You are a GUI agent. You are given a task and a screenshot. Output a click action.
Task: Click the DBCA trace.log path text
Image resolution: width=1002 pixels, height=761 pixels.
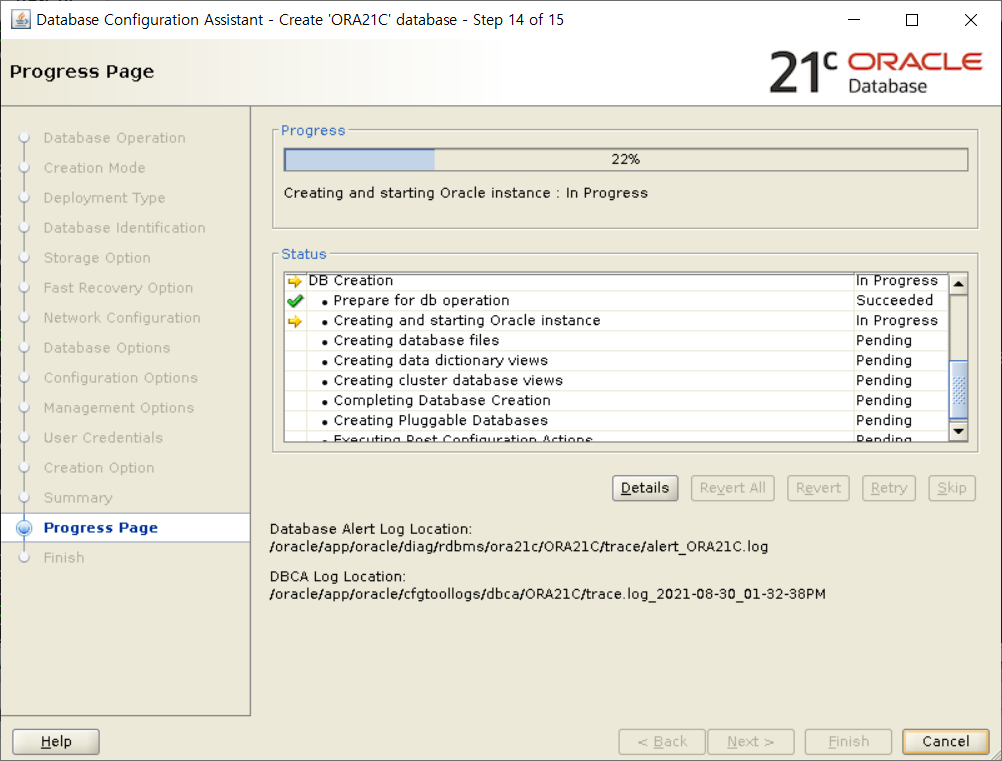(x=548, y=594)
